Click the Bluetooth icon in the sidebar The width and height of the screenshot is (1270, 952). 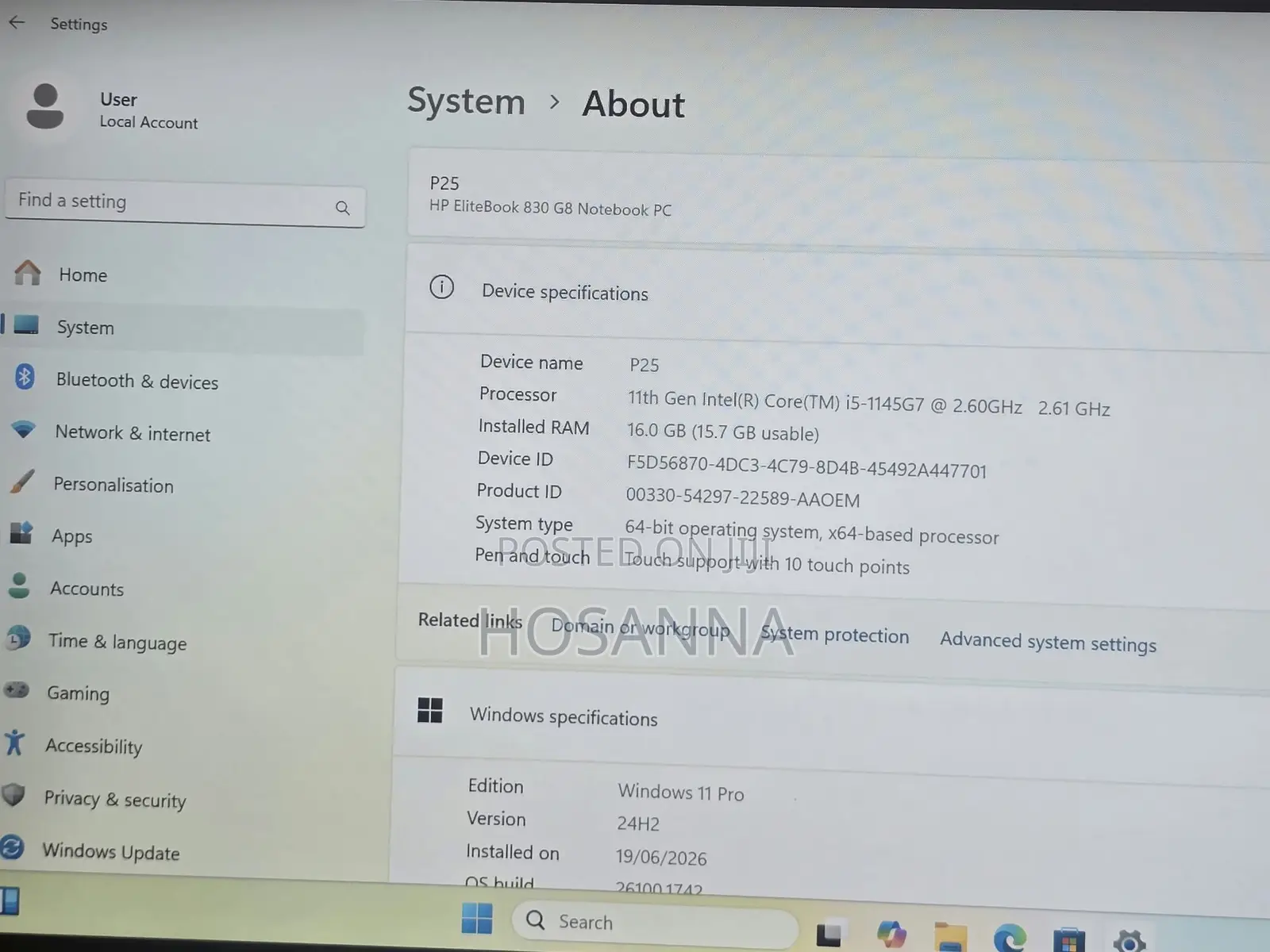(x=25, y=376)
